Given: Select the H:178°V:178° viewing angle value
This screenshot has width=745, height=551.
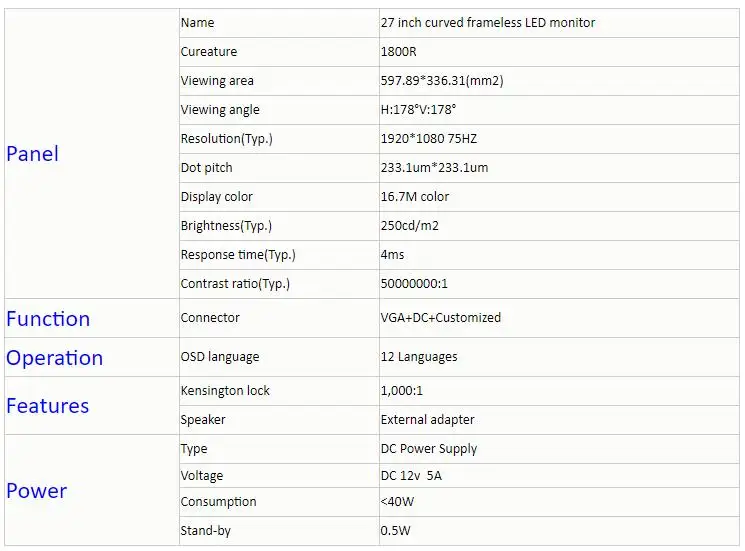Looking at the screenshot, I should pos(418,110).
